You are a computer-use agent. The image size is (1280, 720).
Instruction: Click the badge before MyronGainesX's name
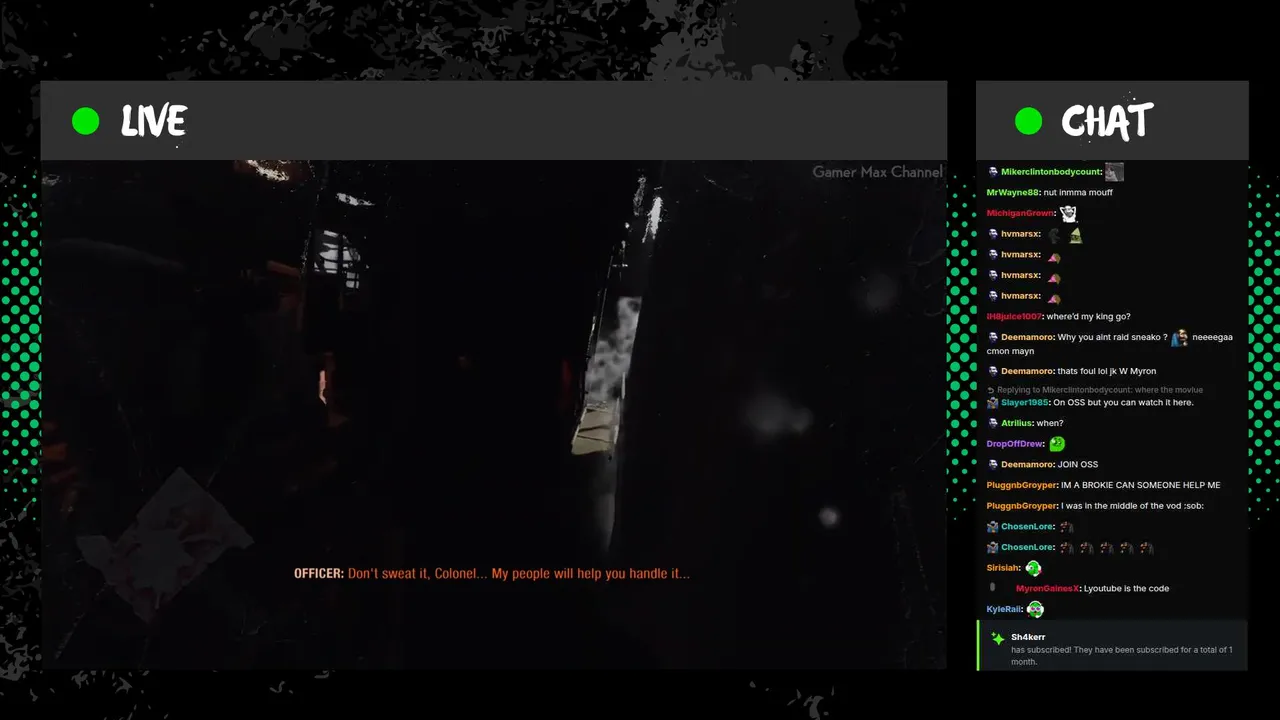click(993, 588)
